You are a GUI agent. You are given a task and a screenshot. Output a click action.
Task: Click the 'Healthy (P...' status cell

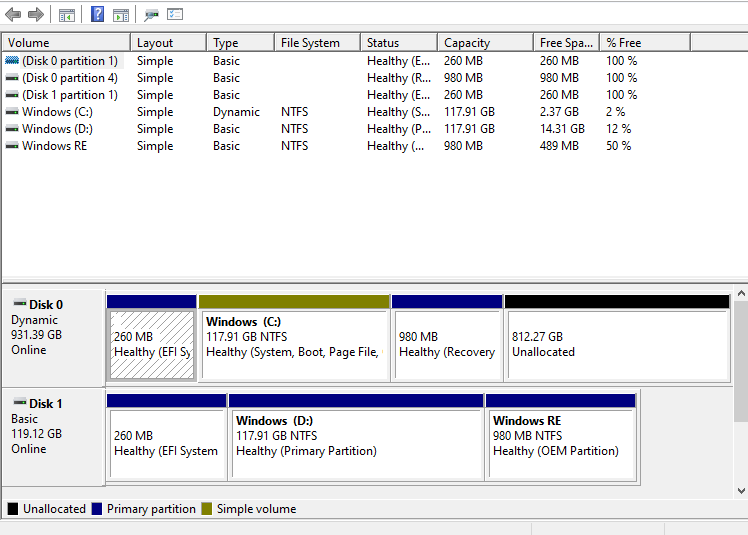[x=399, y=129]
